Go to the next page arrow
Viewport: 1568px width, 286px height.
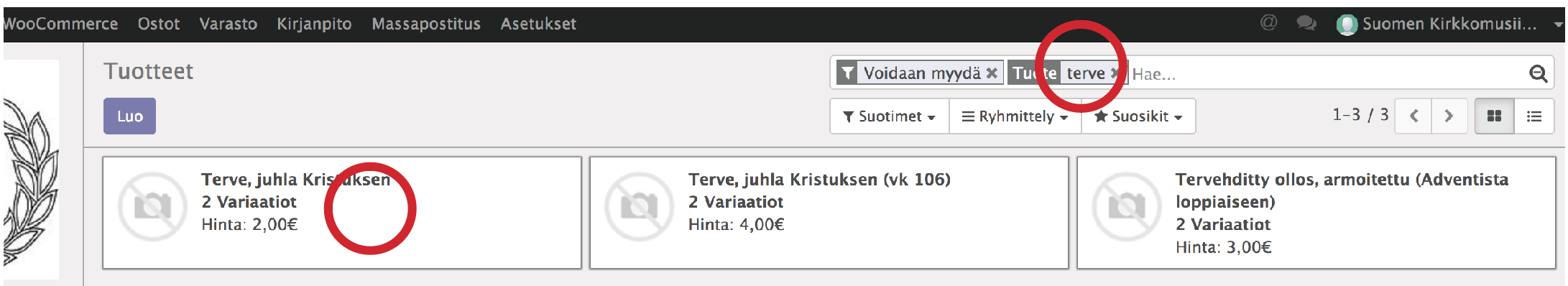(x=1449, y=116)
